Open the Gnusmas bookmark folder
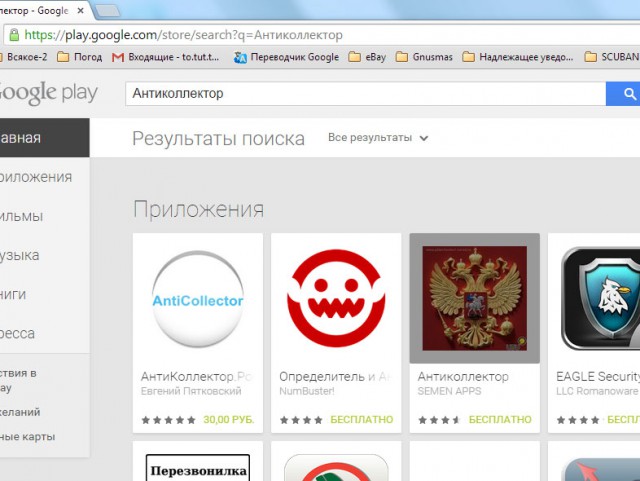The image size is (640, 481). tap(424, 57)
